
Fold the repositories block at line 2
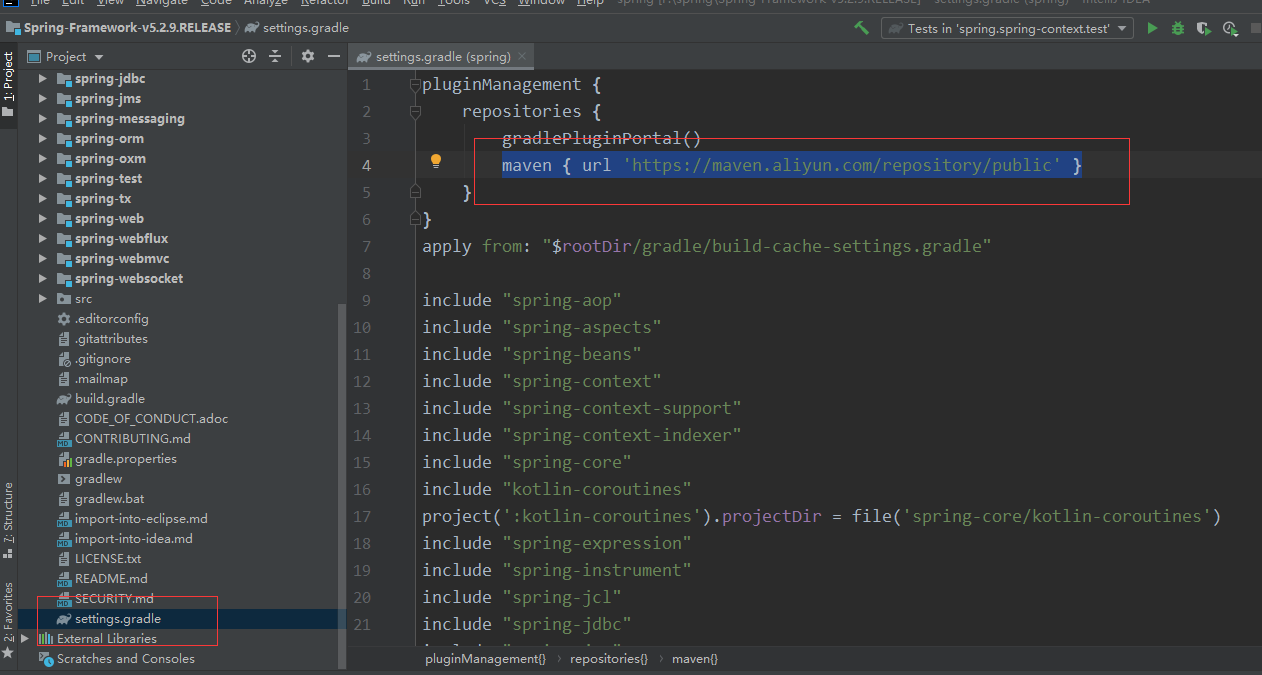415,112
